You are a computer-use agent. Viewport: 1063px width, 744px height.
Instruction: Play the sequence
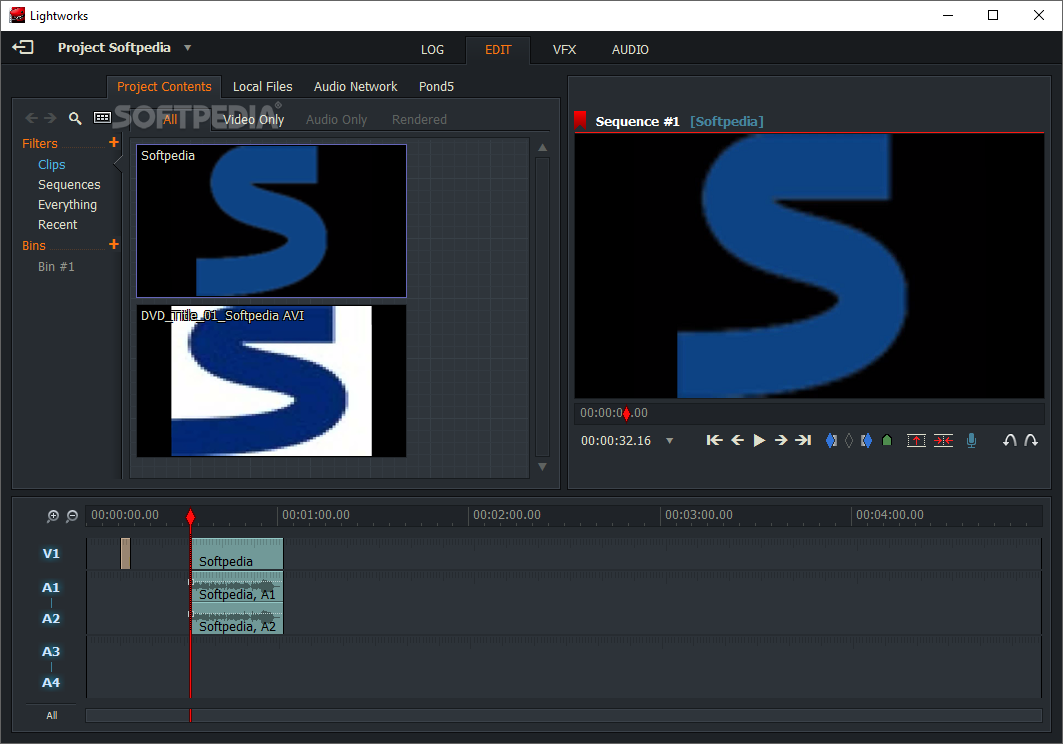pos(759,440)
